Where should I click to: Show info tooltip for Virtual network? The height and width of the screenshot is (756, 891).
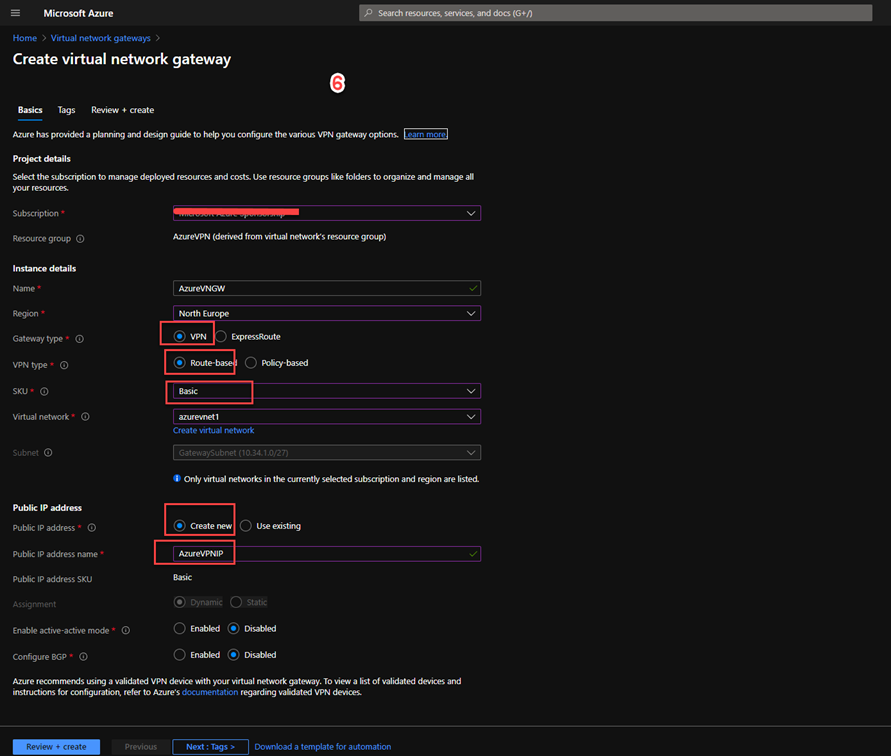click(x=85, y=417)
